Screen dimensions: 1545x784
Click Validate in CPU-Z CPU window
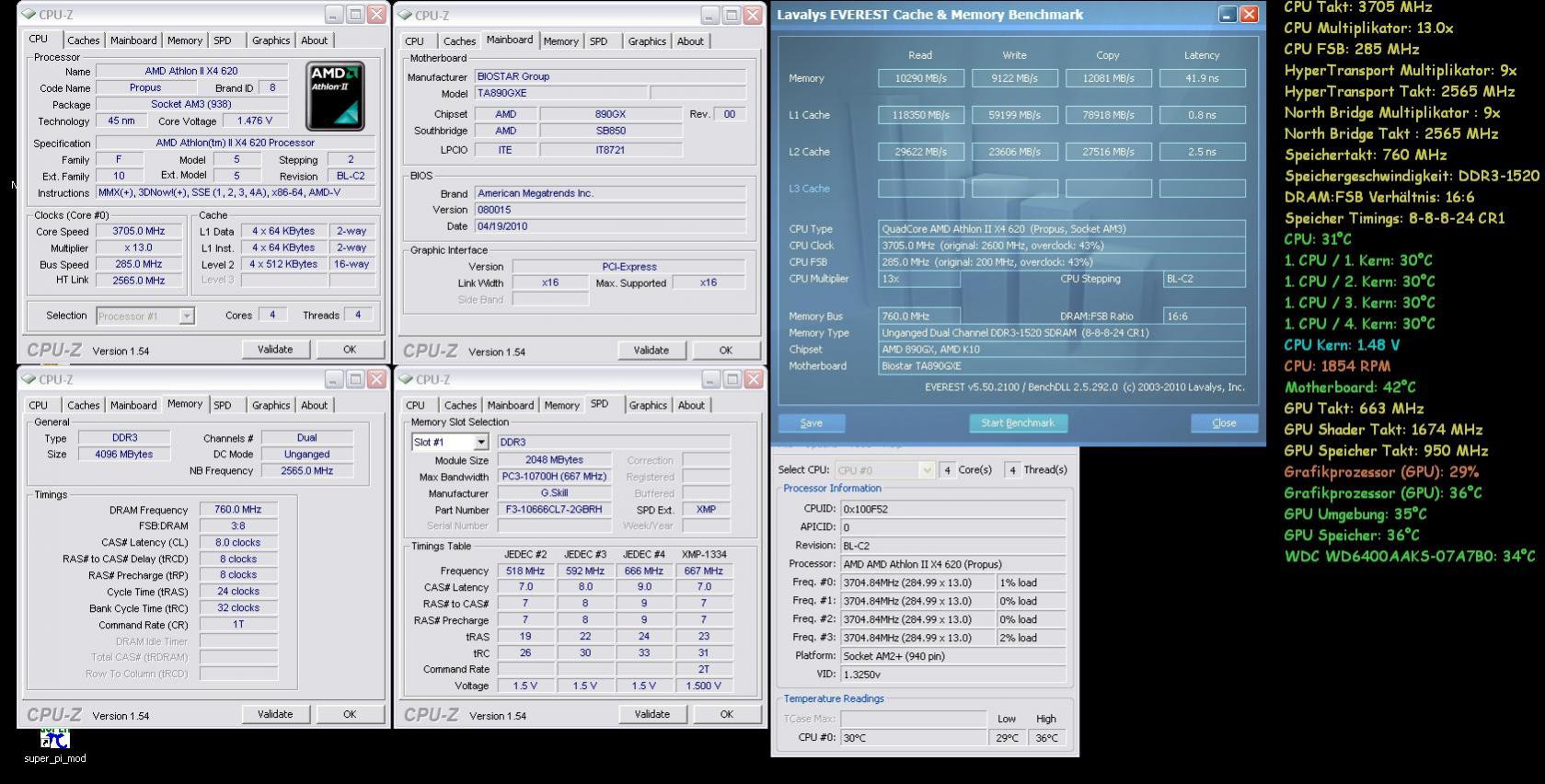(275, 350)
